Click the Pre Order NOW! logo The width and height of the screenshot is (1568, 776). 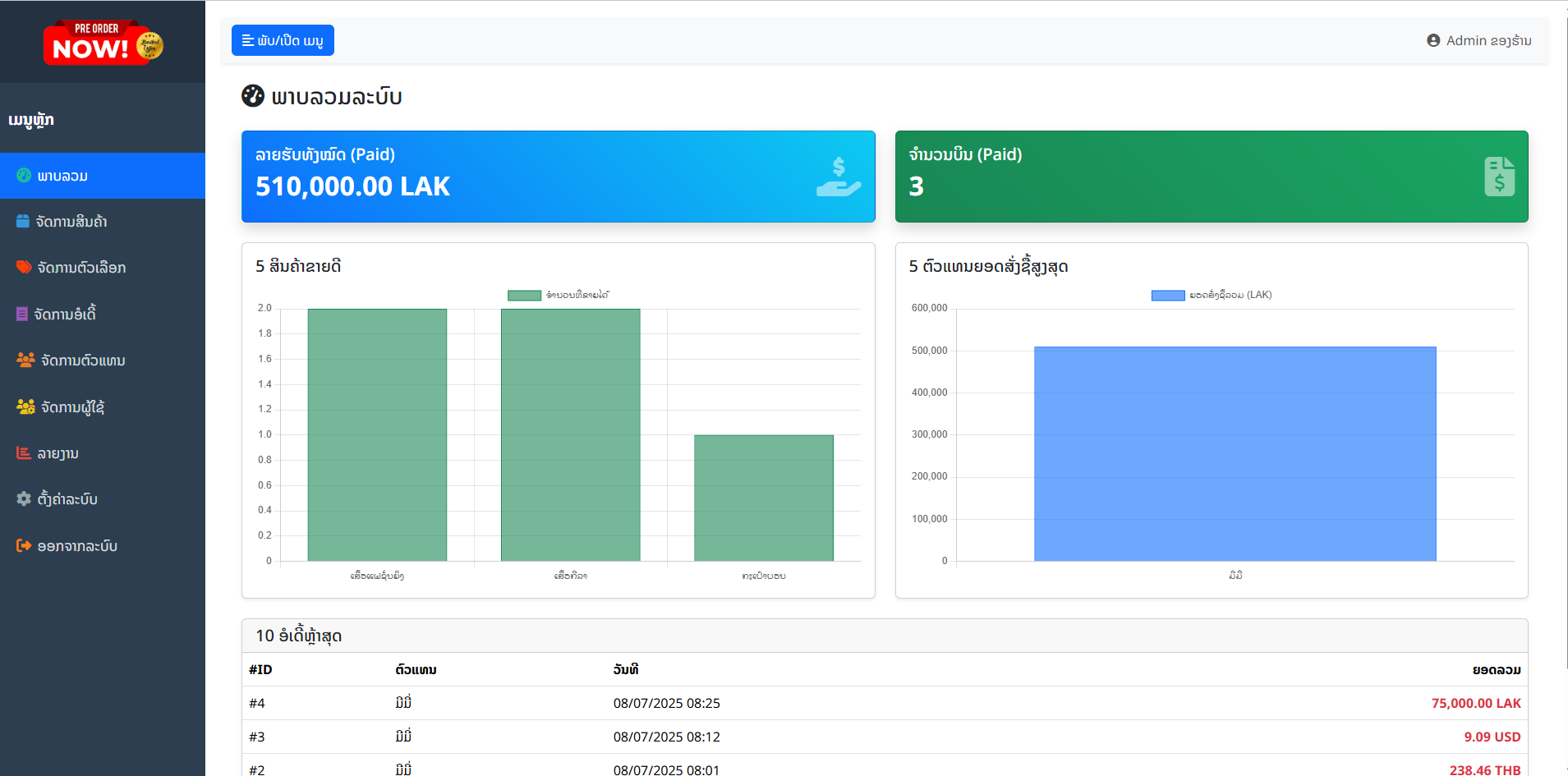click(103, 43)
